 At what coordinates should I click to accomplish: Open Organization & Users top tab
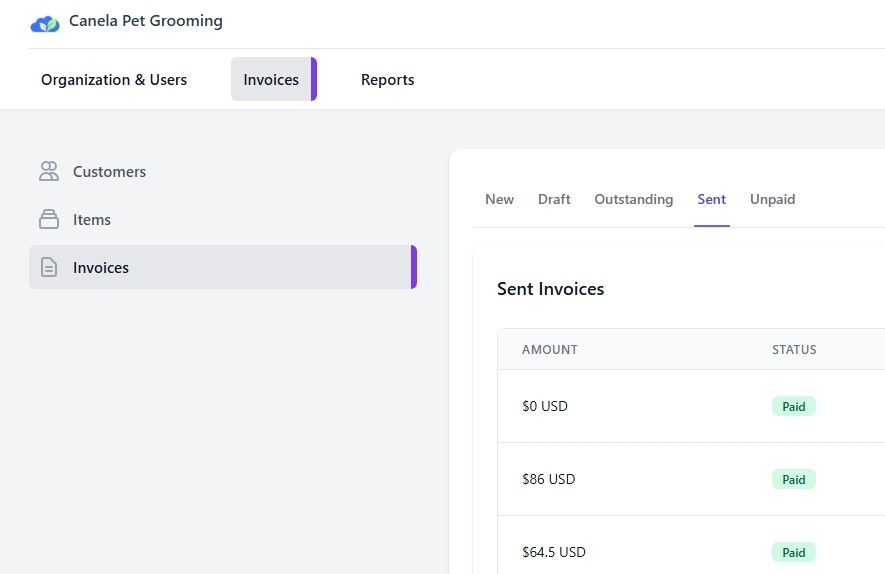114,80
